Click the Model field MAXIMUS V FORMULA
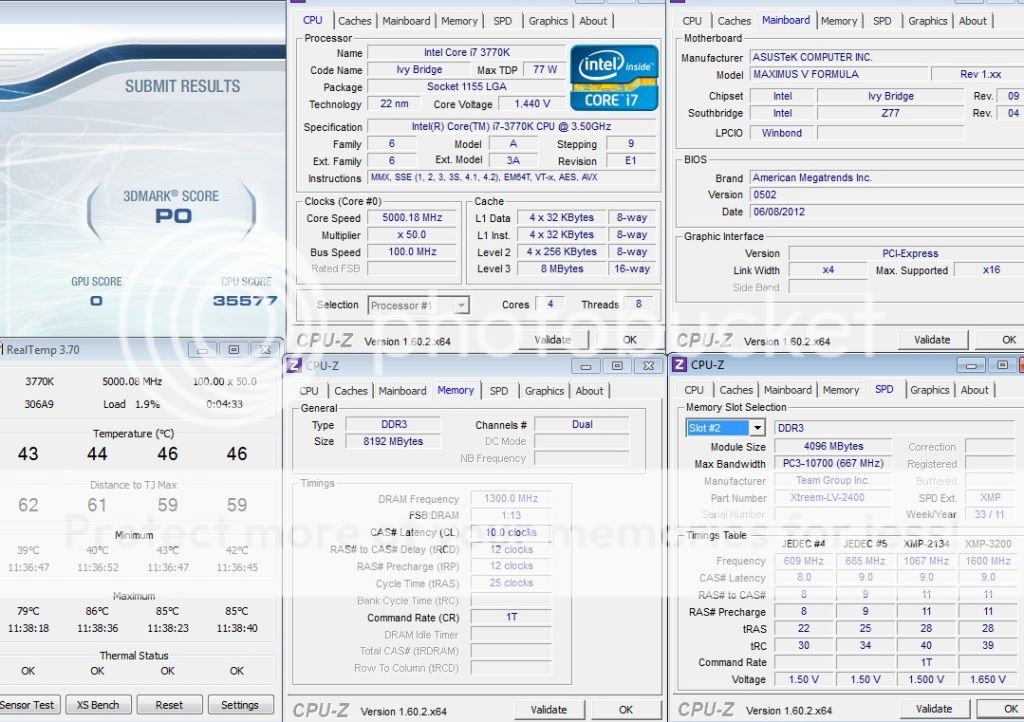This screenshot has height=722, width=1024. pyautogui.click(x=839, y=74)
